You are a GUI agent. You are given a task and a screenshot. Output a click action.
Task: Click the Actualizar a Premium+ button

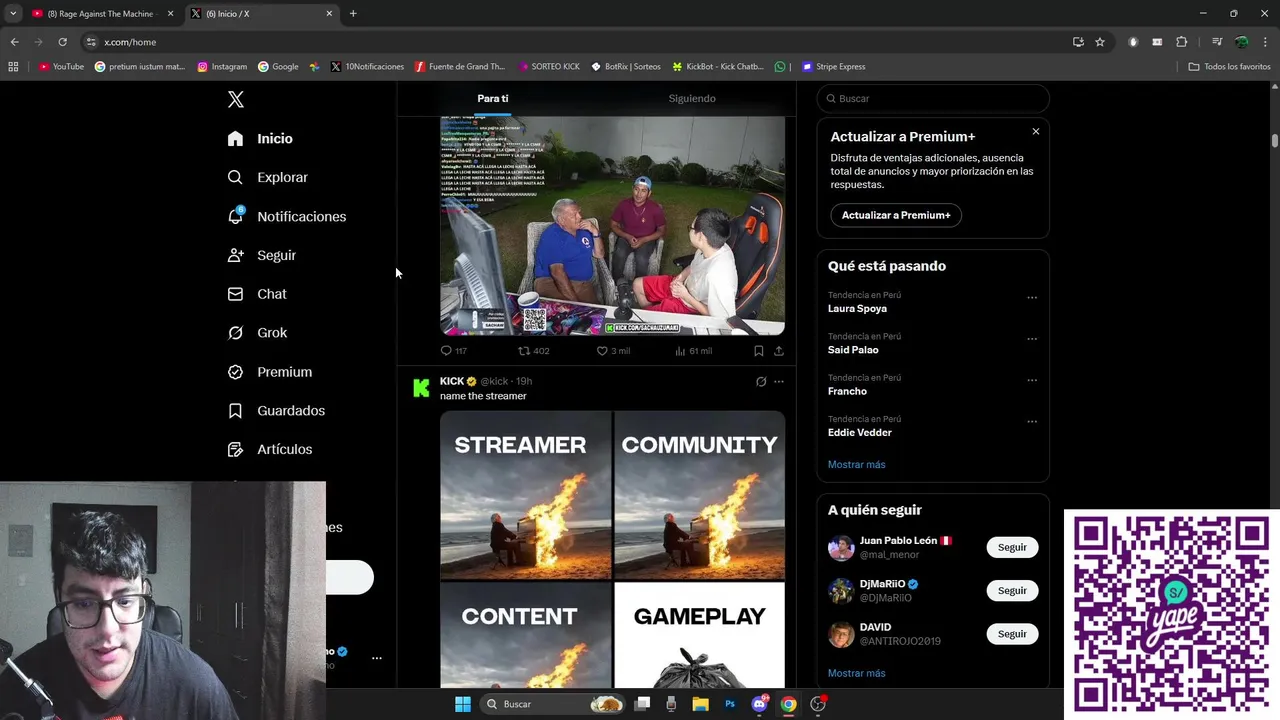896,215
